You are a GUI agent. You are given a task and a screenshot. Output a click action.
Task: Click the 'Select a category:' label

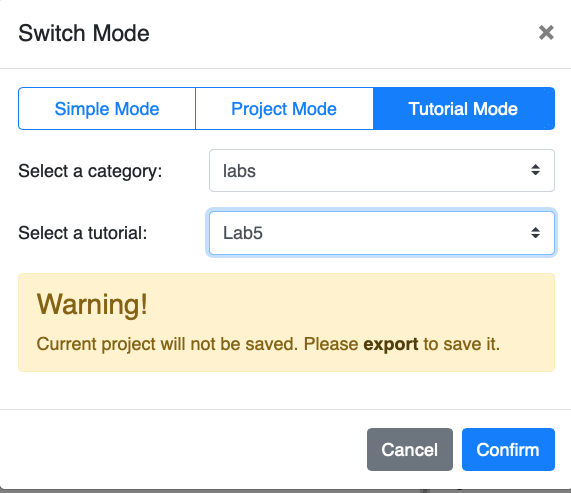[90, 171]
